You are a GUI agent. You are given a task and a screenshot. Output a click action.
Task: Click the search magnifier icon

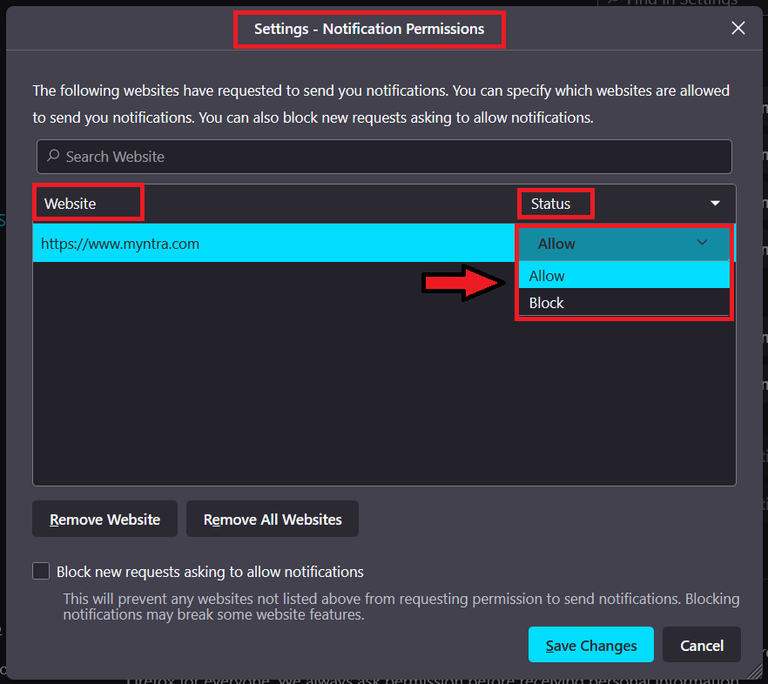[53, 156]
